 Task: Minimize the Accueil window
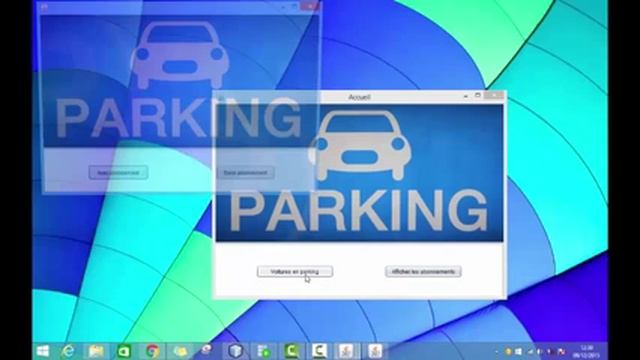(466, 96)
